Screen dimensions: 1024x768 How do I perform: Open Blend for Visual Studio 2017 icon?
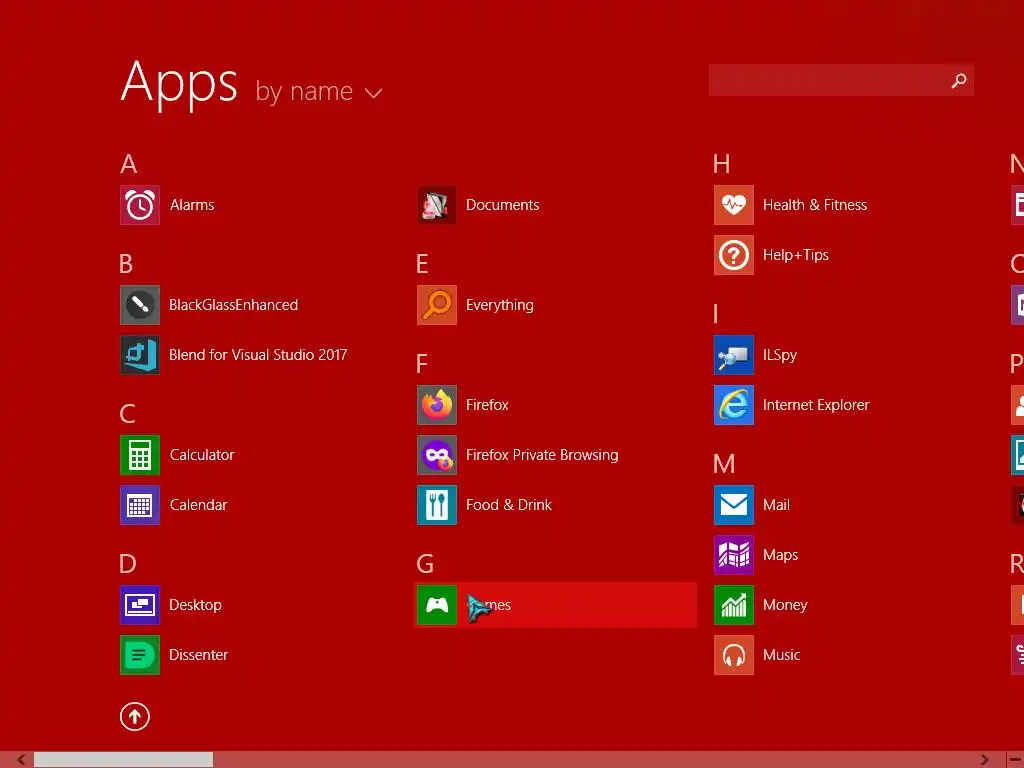[140, 355]
